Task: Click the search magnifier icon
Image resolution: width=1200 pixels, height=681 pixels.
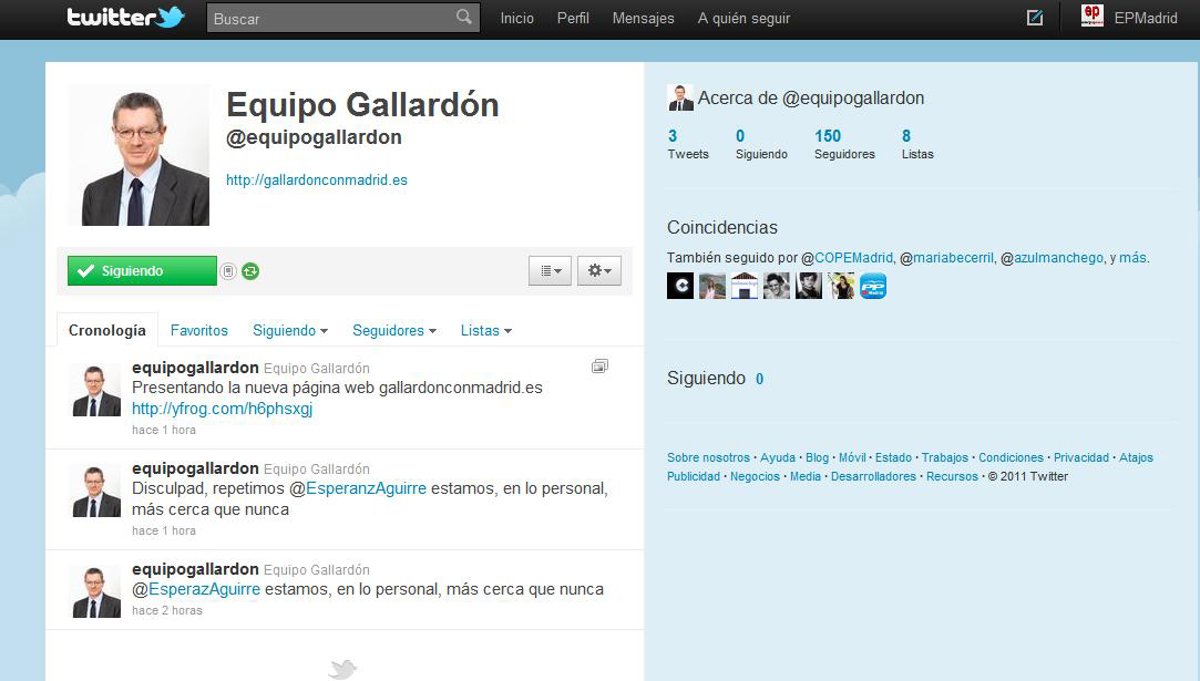Action: click(x=463, y=17)
